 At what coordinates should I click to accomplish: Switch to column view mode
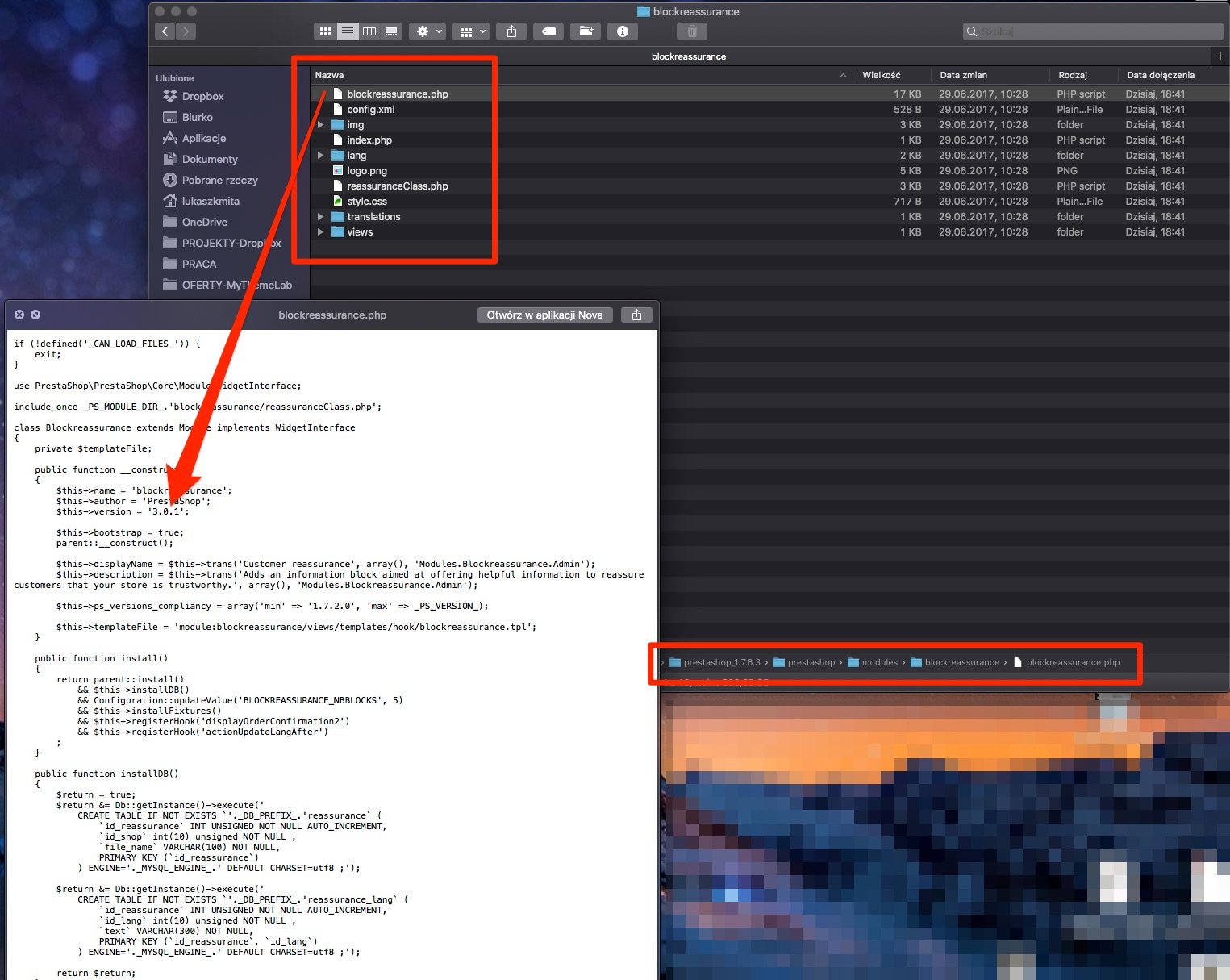(x=369, y=31)
